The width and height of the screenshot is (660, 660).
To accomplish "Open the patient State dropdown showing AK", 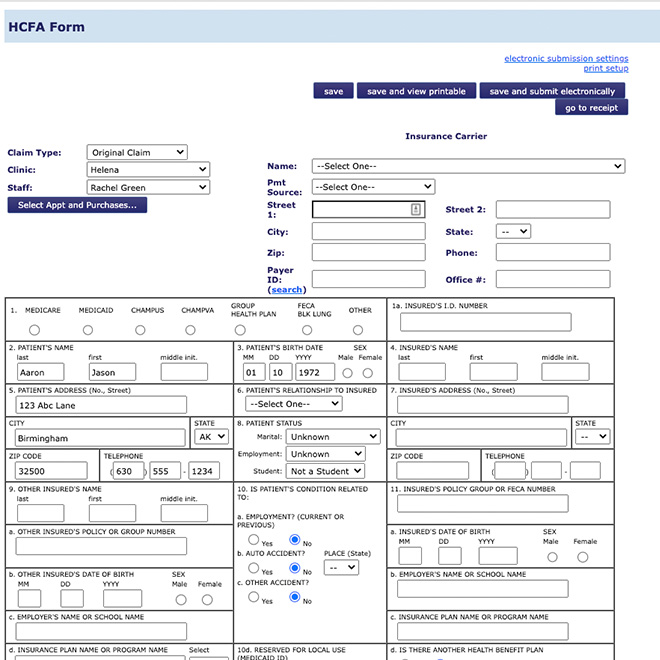I will pos(211,436).
